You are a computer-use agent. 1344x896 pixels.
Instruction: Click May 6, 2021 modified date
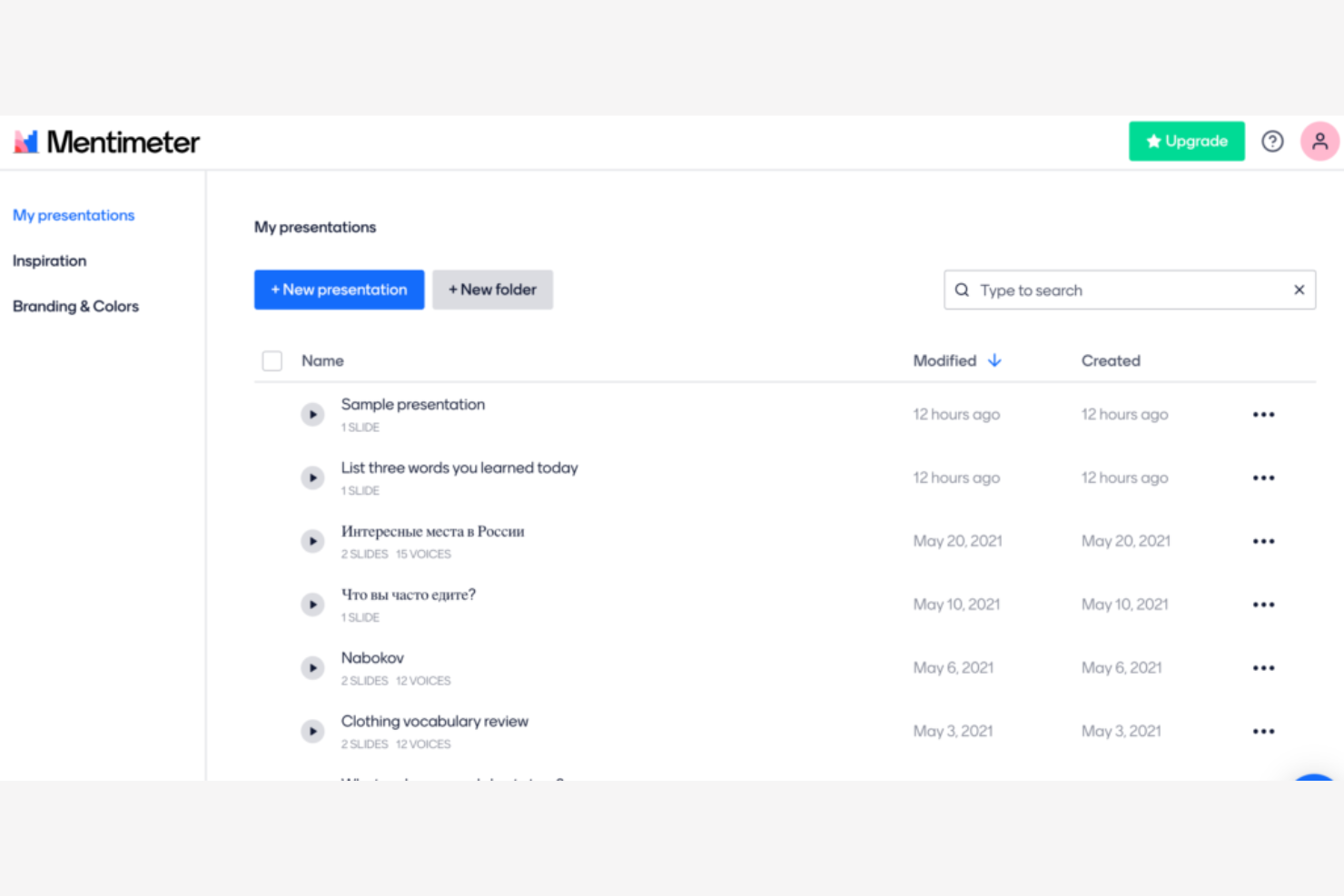click(954, 668)
